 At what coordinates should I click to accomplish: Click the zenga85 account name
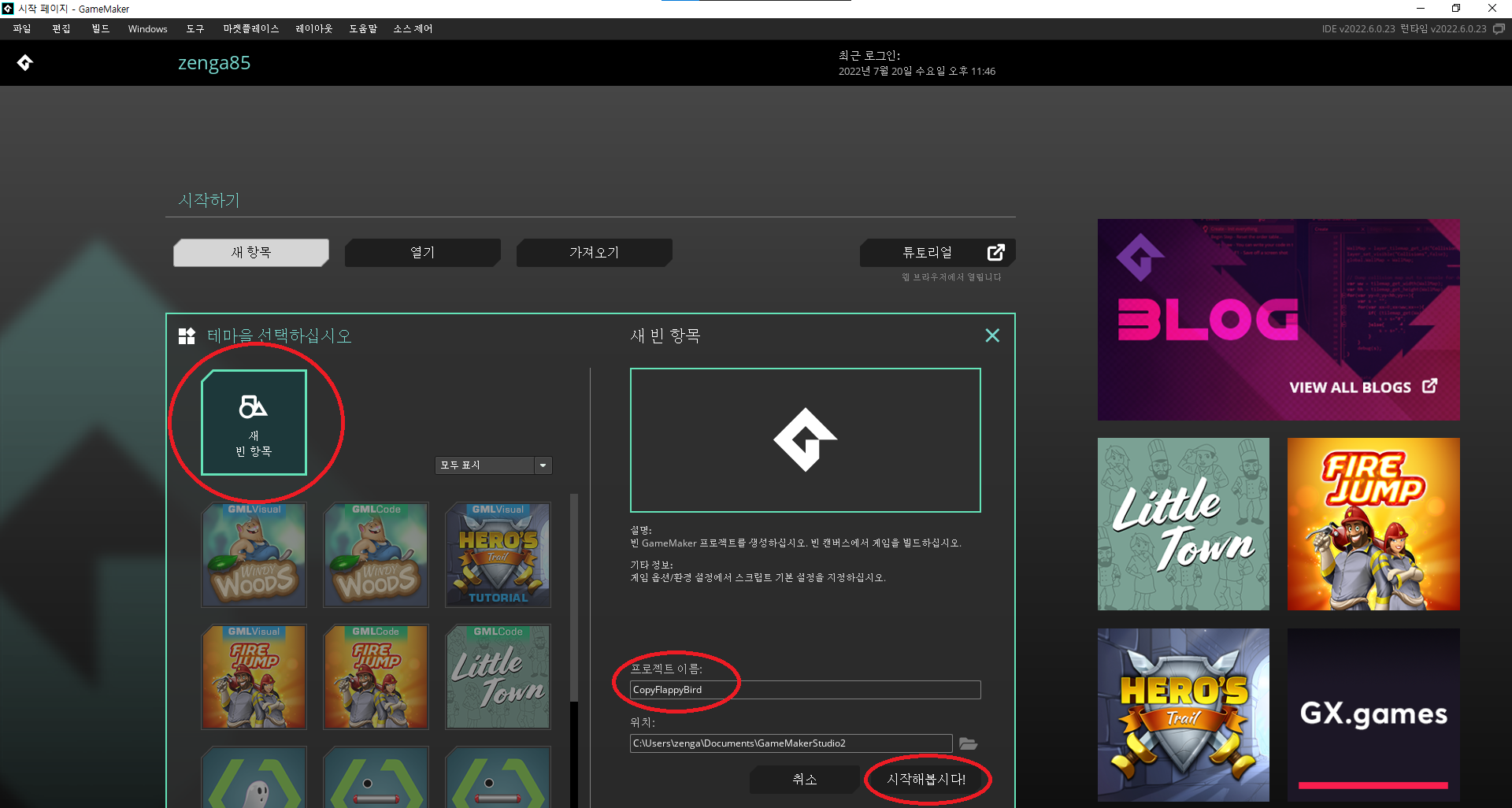click(x=214, y=63)
